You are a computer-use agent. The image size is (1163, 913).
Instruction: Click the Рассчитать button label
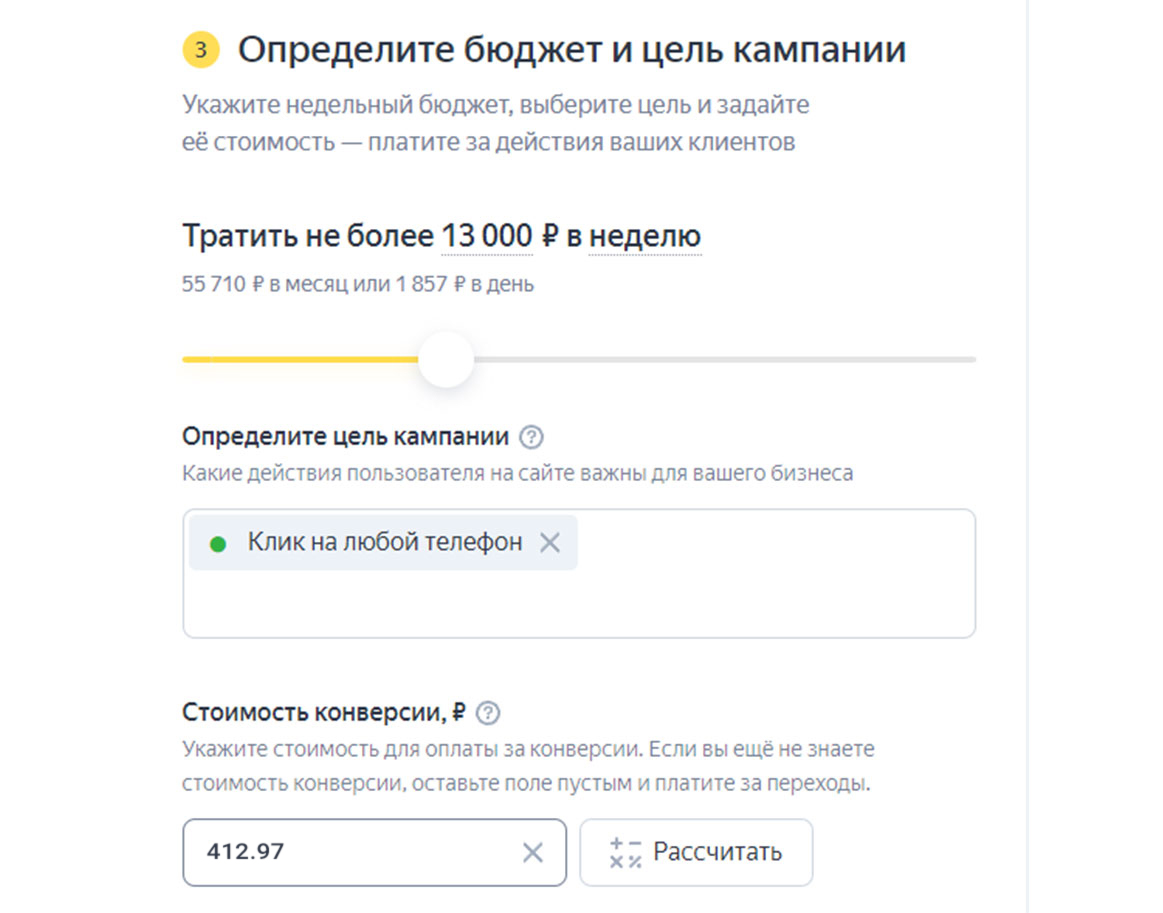[x=717, y=852]
